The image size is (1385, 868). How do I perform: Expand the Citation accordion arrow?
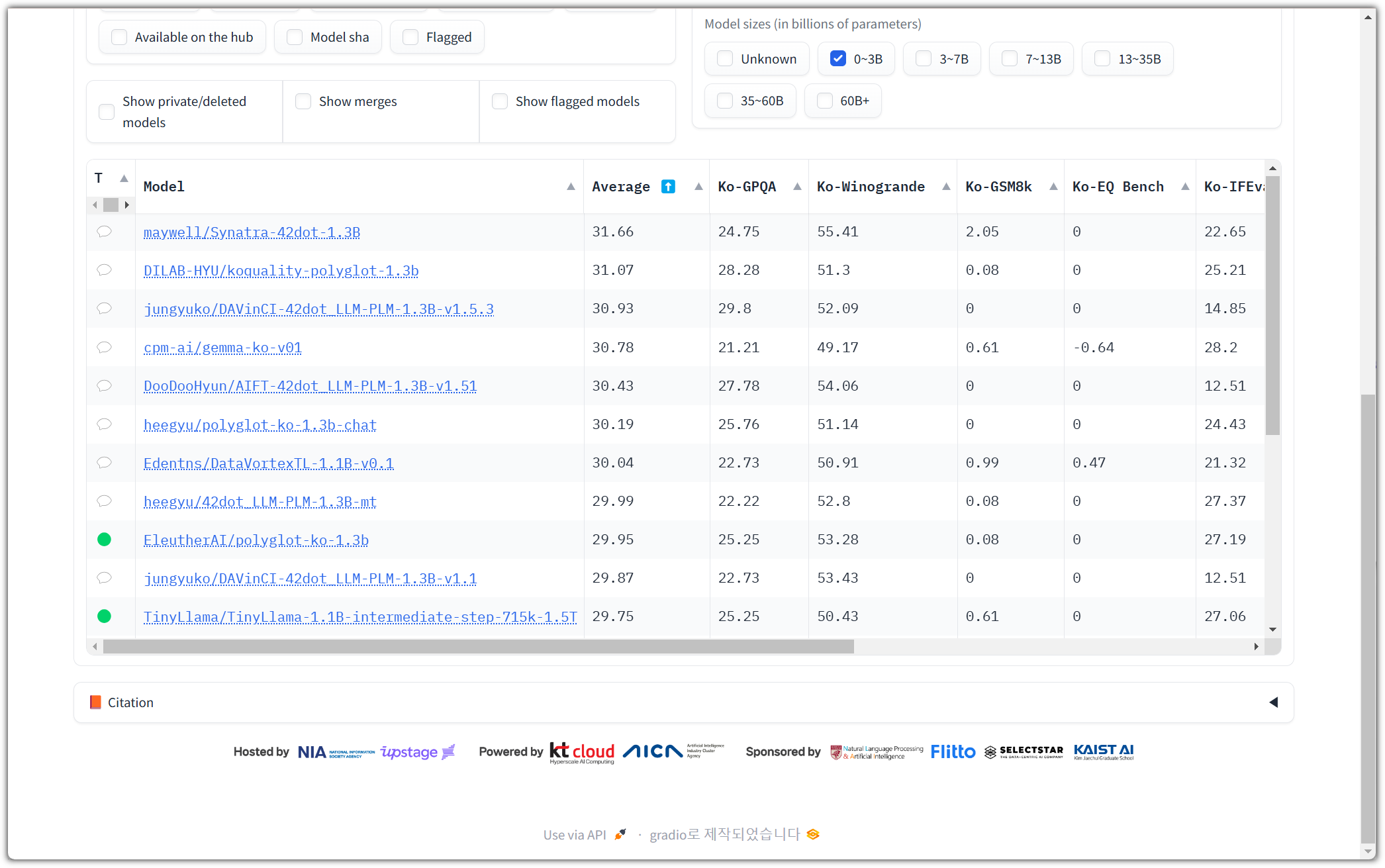click(x=1273, y=702)
